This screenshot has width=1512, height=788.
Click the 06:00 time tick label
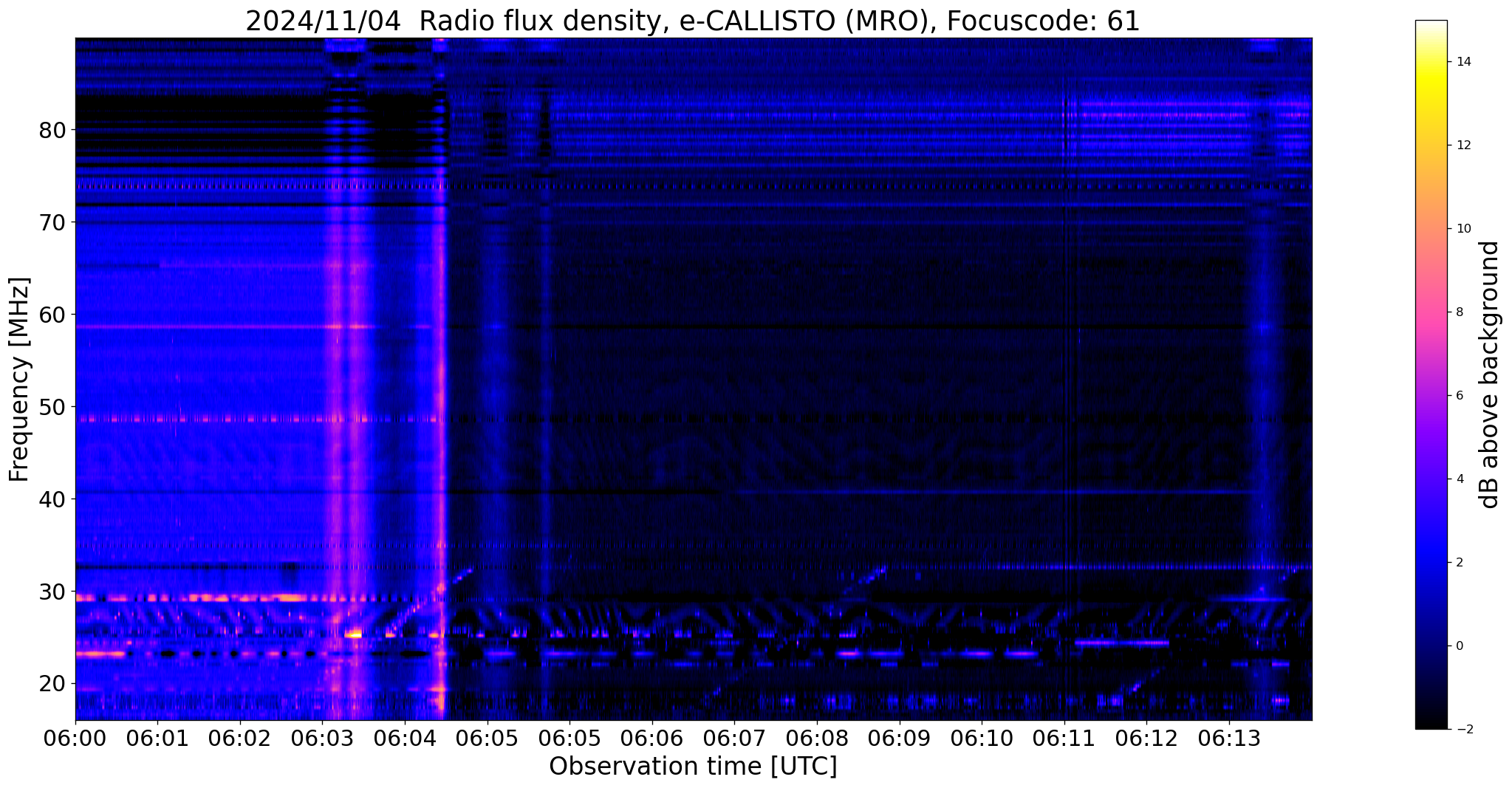coord(75,739)
